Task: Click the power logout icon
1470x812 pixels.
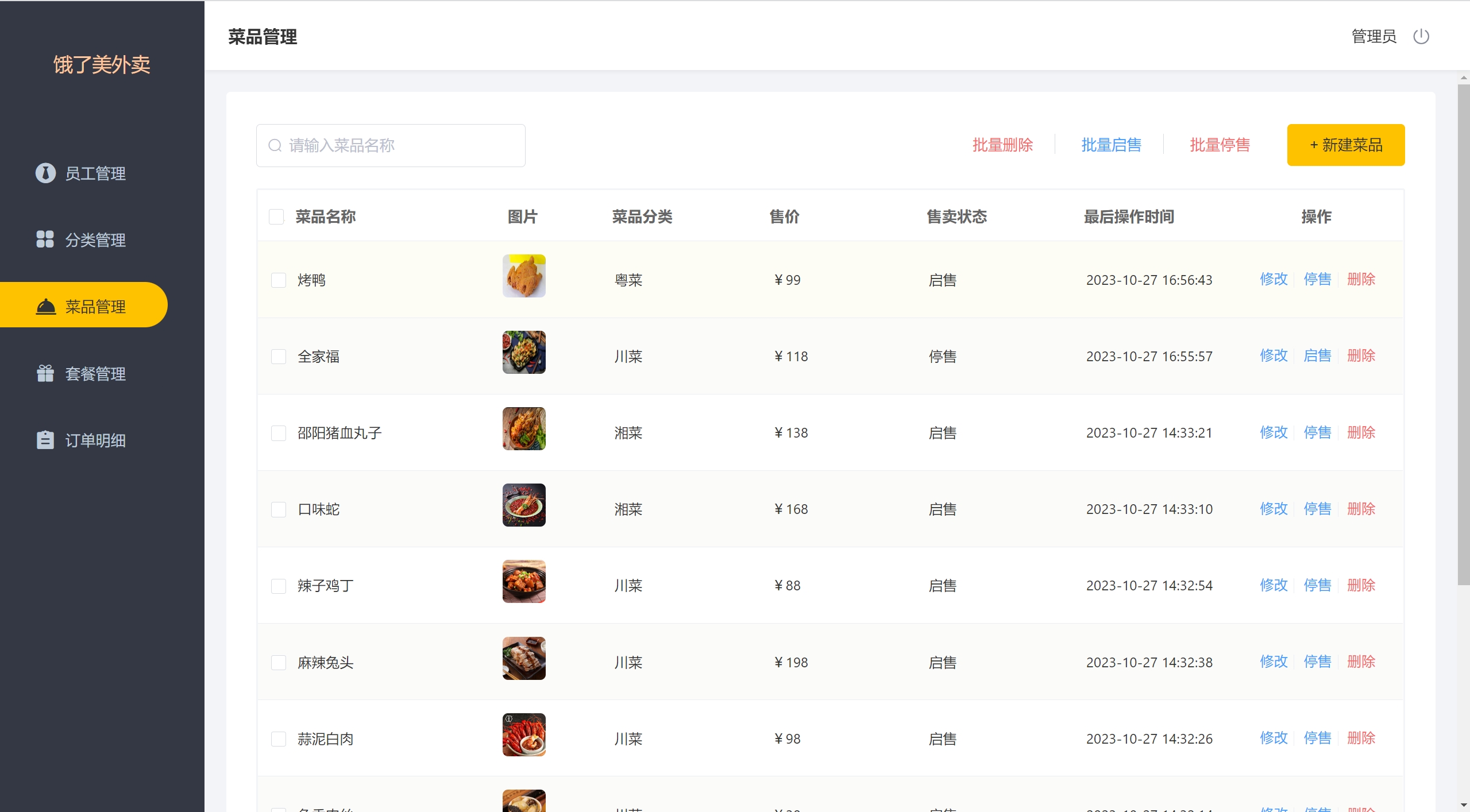Action: [1421, 37]
